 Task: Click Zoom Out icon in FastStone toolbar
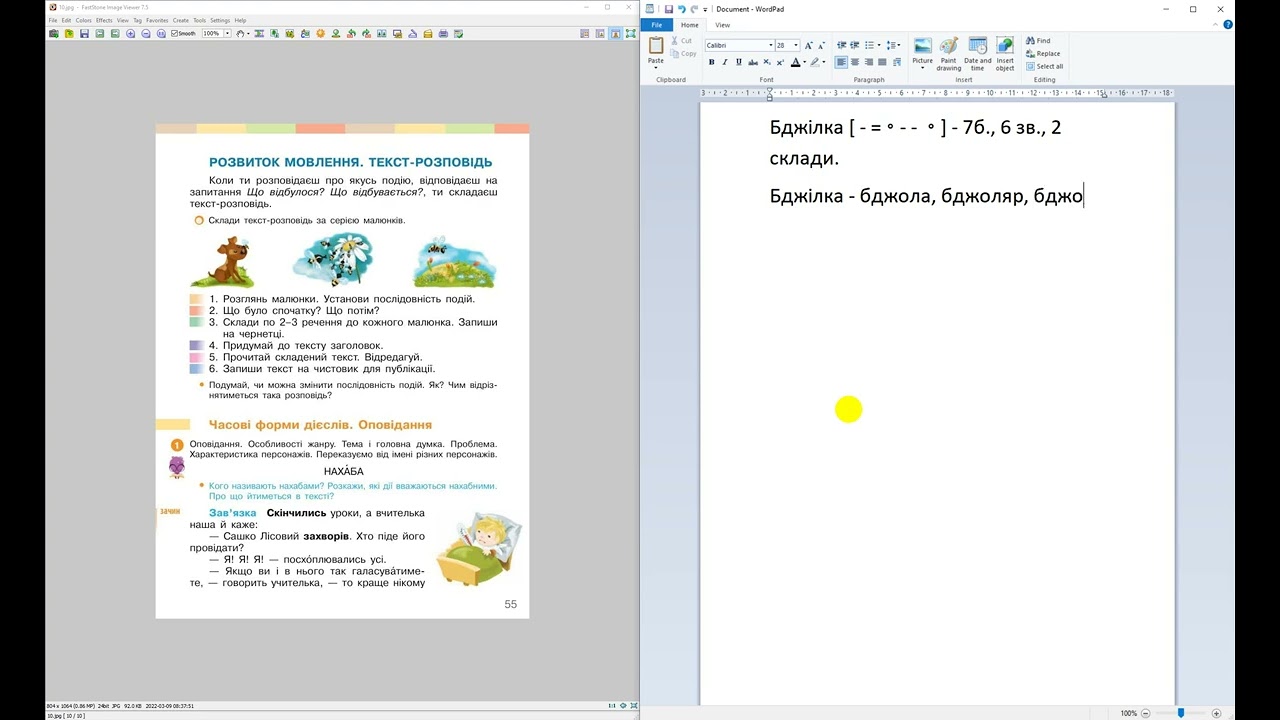click(146, 33)
